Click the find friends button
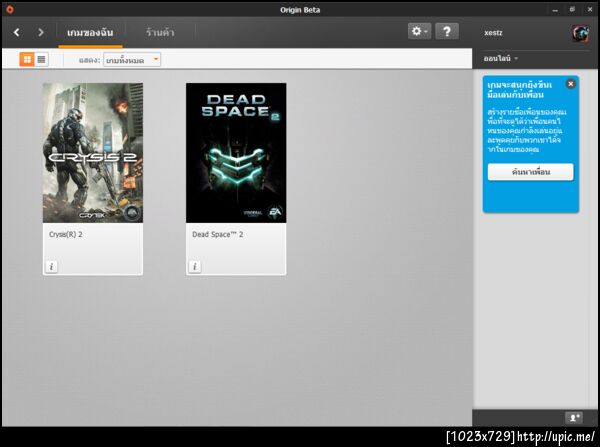 [x=531, y=172]
